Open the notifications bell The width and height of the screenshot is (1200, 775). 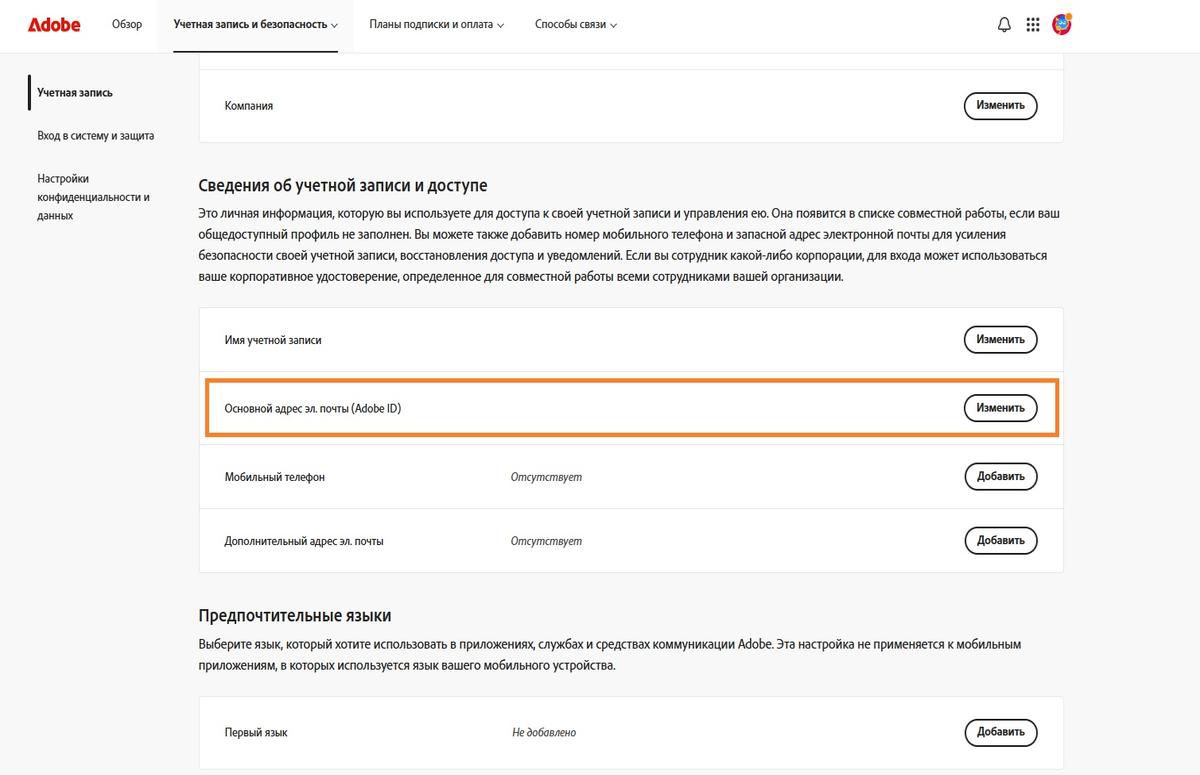pos(1004,25)
